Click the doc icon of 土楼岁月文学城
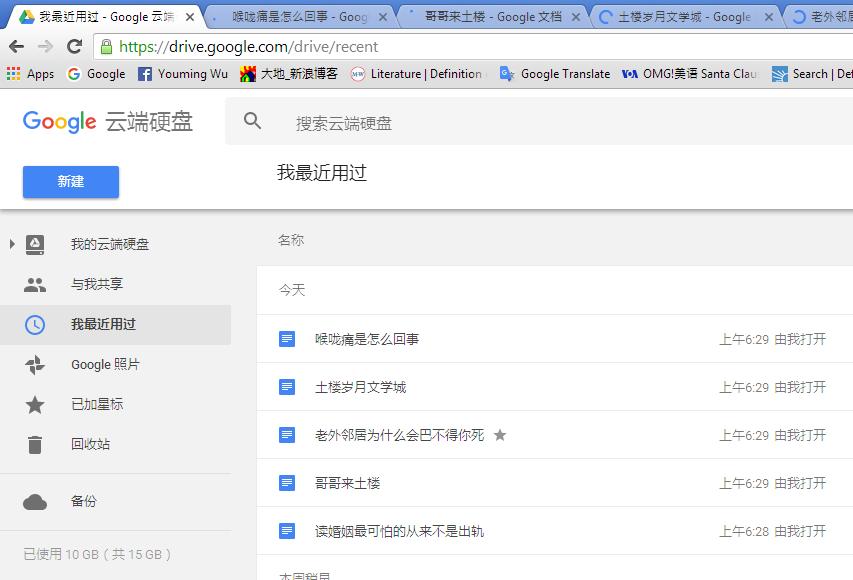The height and width of the screenshot is (580, 853). (287, 387)
